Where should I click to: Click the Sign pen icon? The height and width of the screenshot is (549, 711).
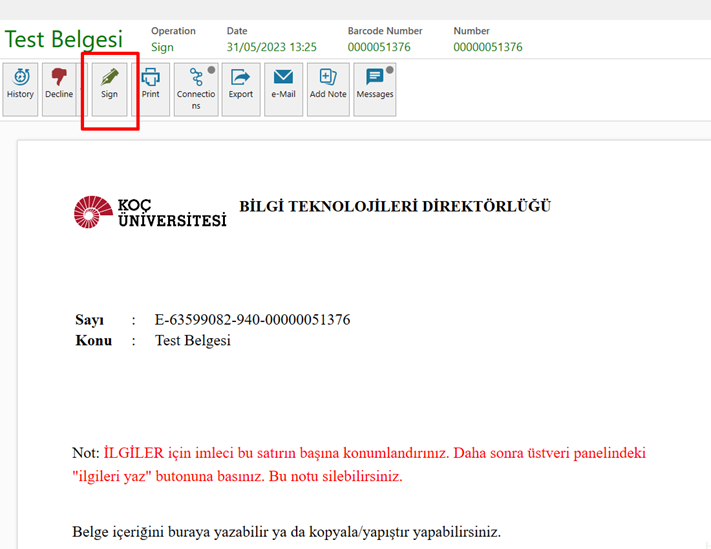click(109, 77)
